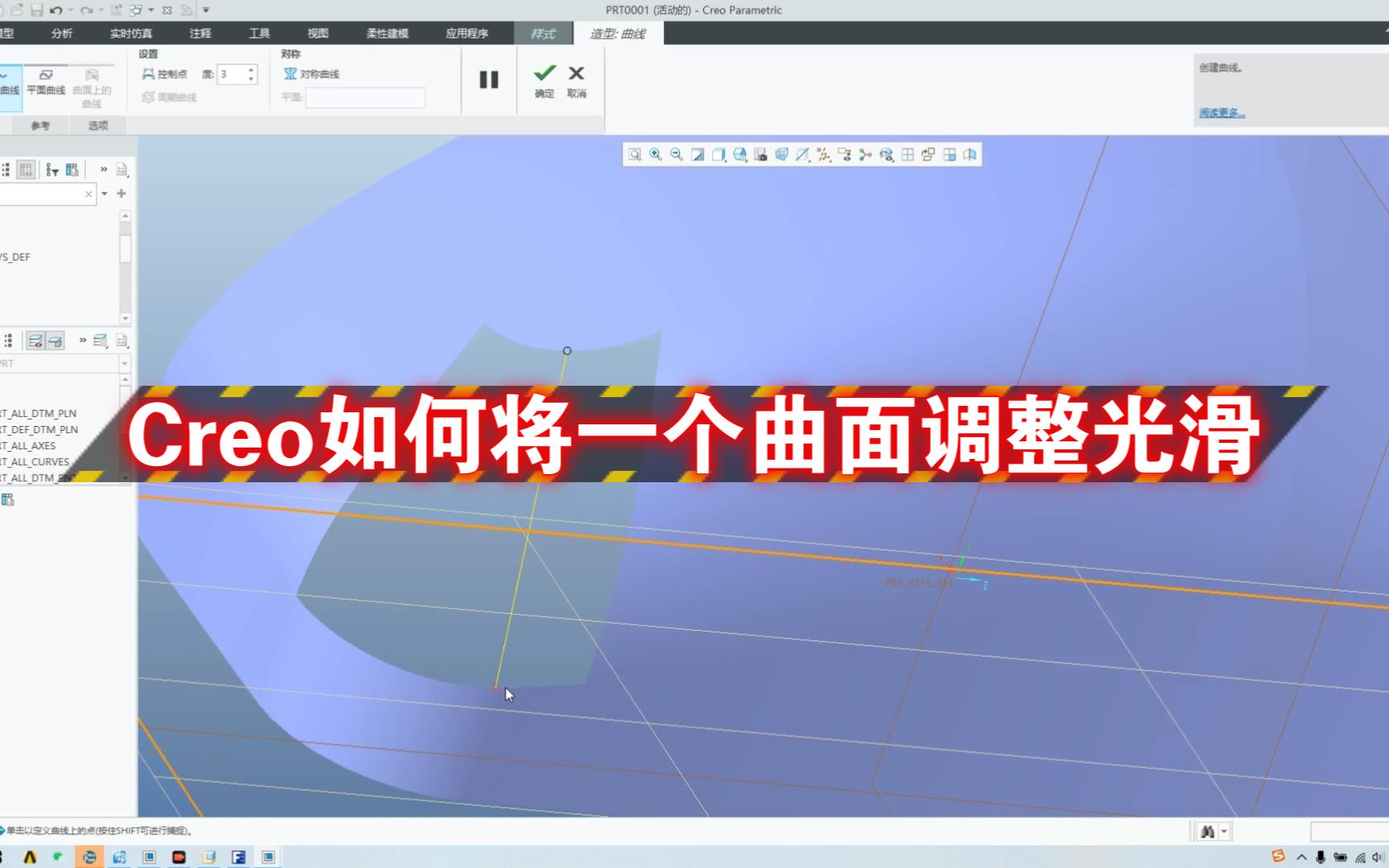The height and width of the screenshot is (868, 1389).
Task: Click the degree (度) value field
Action: tap(231, 75)
